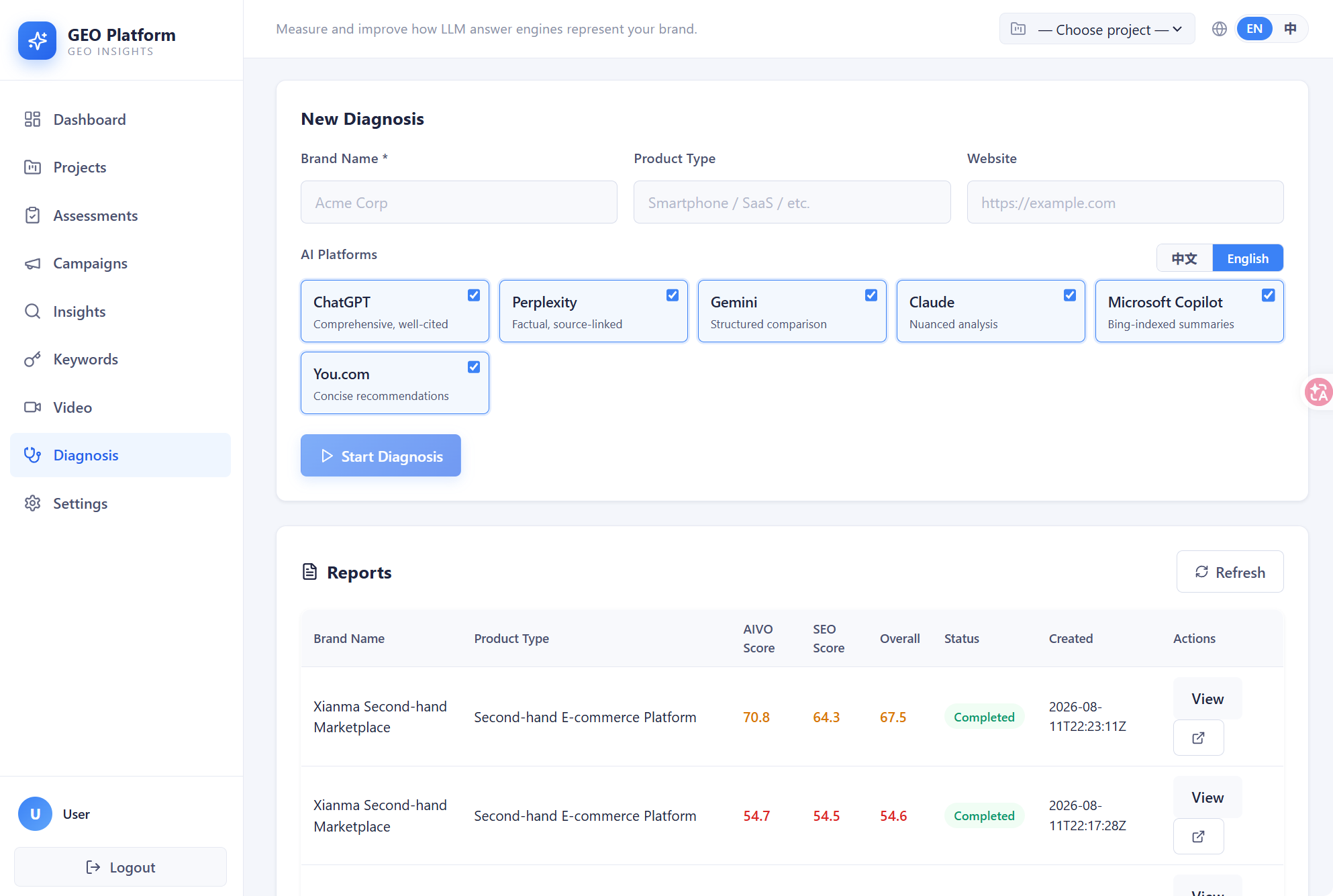This screenshot has width=1333, height=896.
Task: Click the 2026-08-11T22:17:28Z created timestamp
Action: pos(1087,815)
